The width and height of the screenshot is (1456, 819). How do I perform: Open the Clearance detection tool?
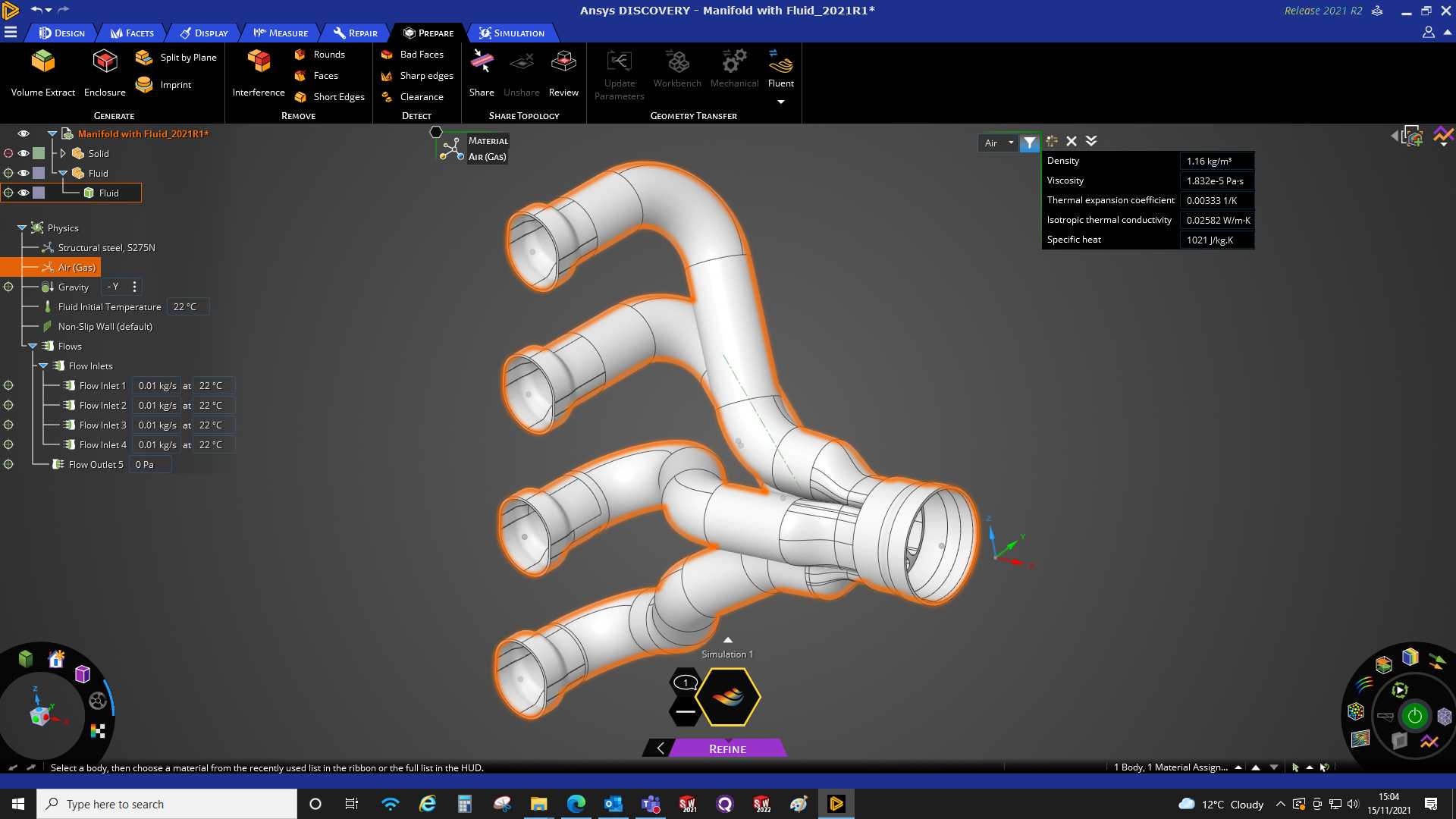pos(412,97)
